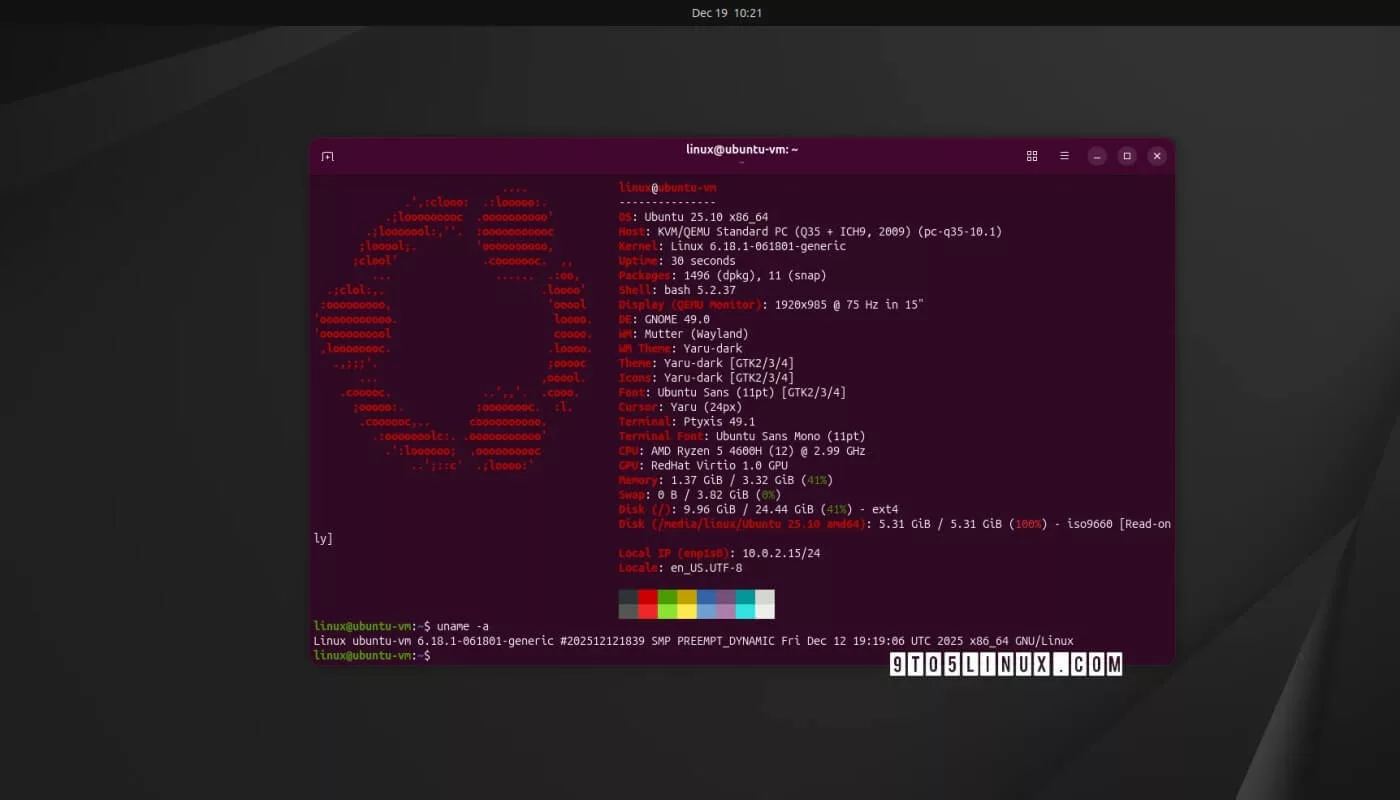Maximize the terminal window
The image size is (1400, 800).
pyautogui.click(x=1127, y=156)
